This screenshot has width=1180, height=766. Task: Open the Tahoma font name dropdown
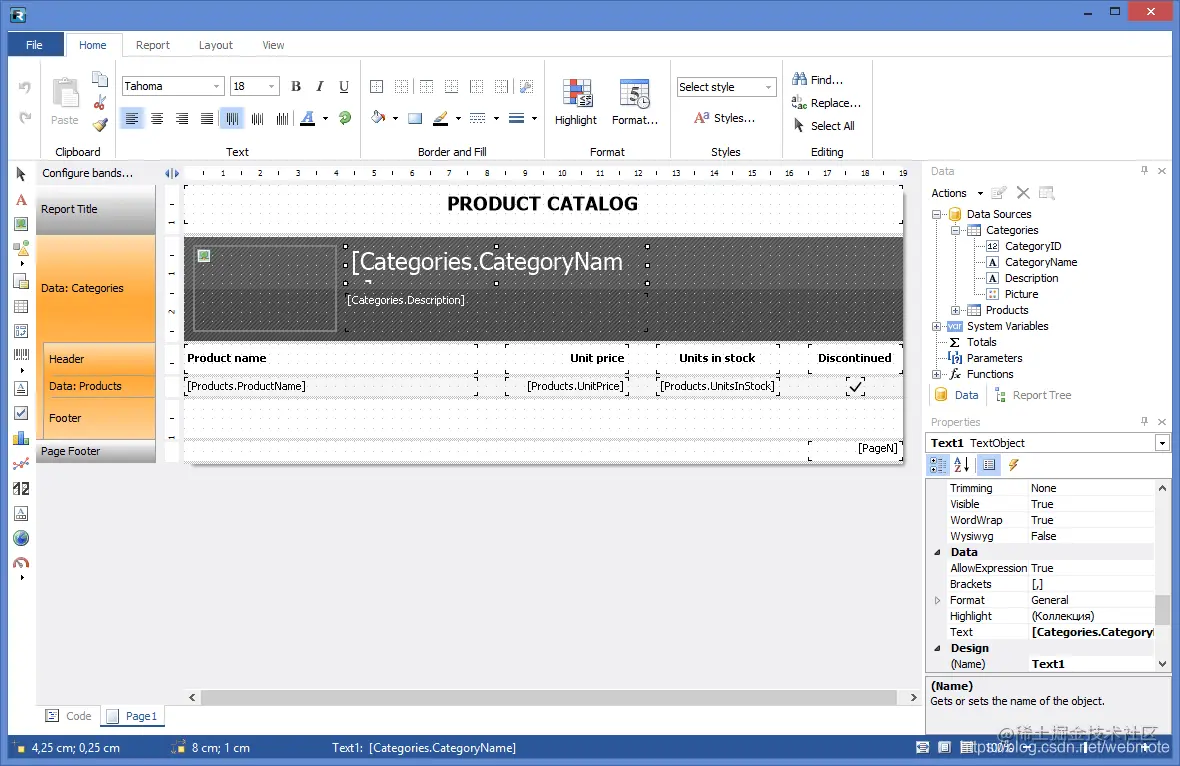[217, 87]
